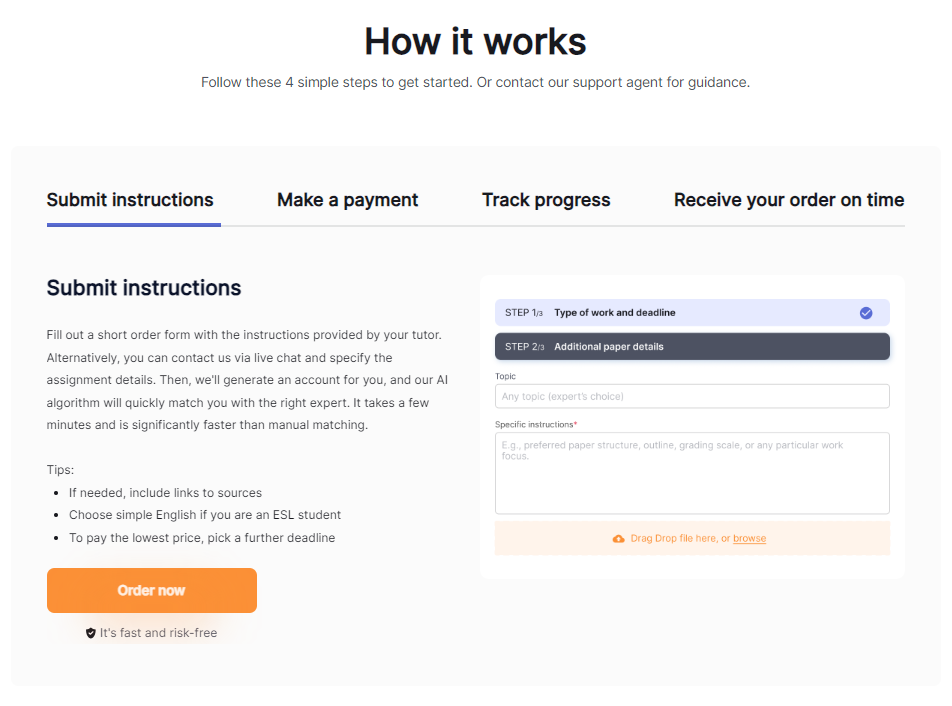The height and width of the screenshot is (706, 952).
Task: Click the It's fast and risk-free label
Action: tap(158, 633)
